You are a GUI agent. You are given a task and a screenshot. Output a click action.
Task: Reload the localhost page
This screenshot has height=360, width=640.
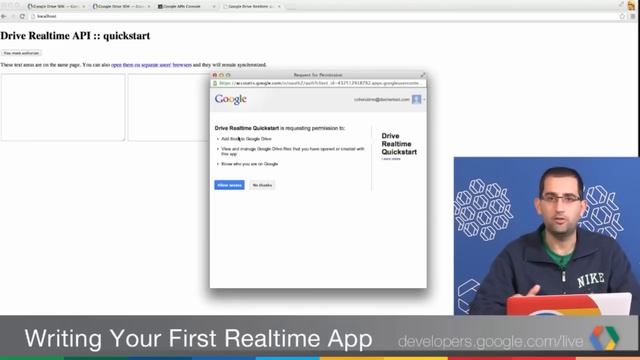coord(22,16)
